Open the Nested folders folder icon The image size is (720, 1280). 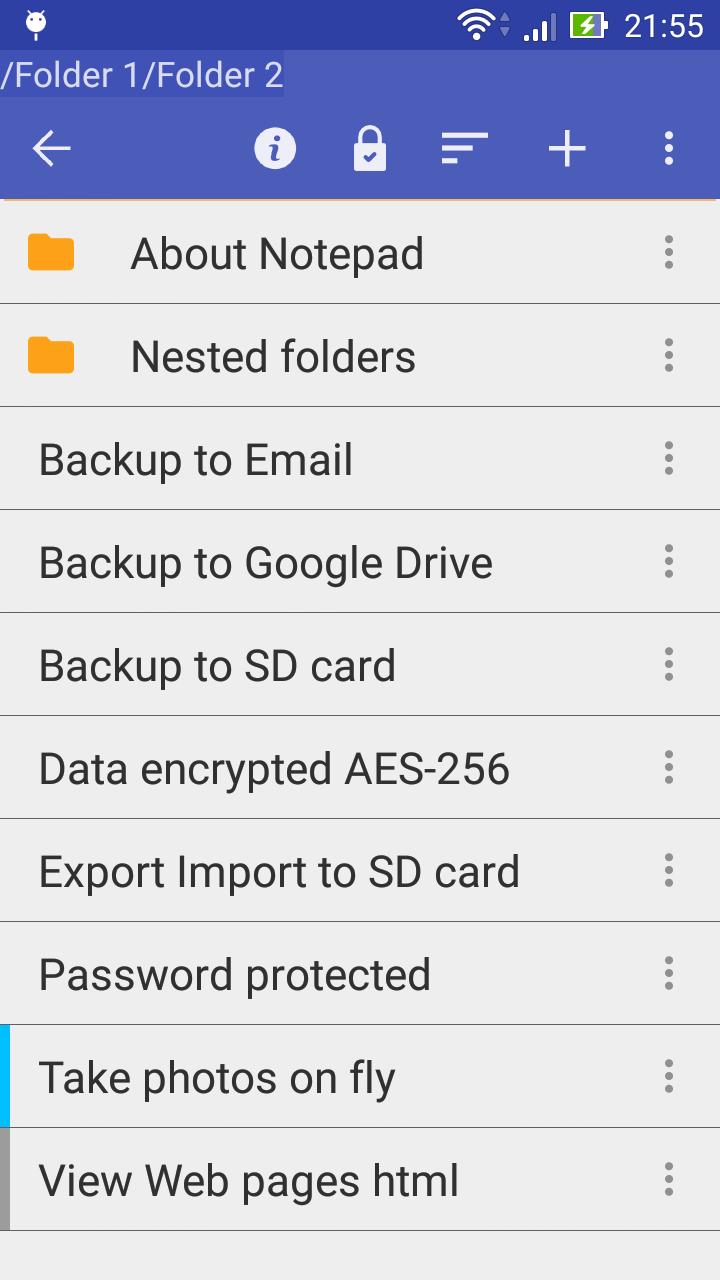pyautogui.click(x=51, y=355)
